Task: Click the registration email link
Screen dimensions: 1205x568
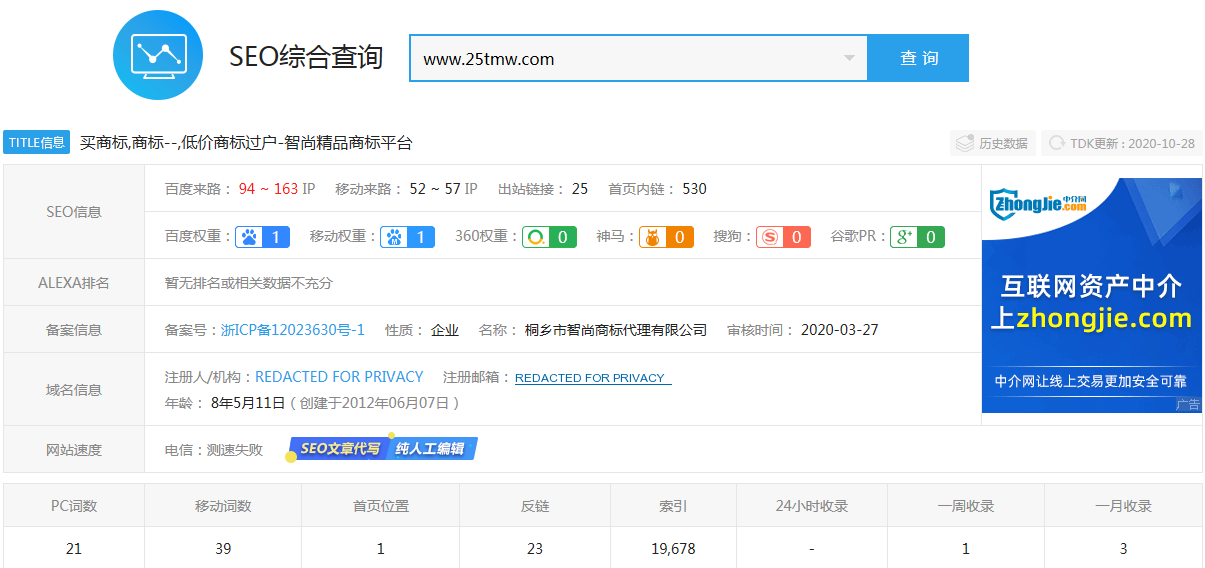Action: [x=592, y=378]
